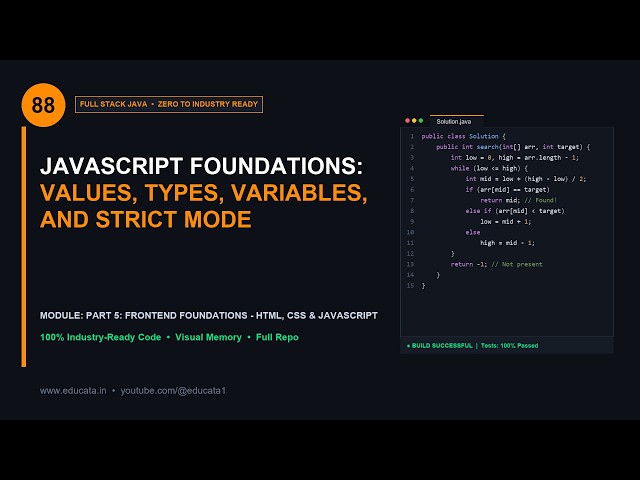
Task: Click the 'low = mid + 1;' line
Action: pos(506,222)
